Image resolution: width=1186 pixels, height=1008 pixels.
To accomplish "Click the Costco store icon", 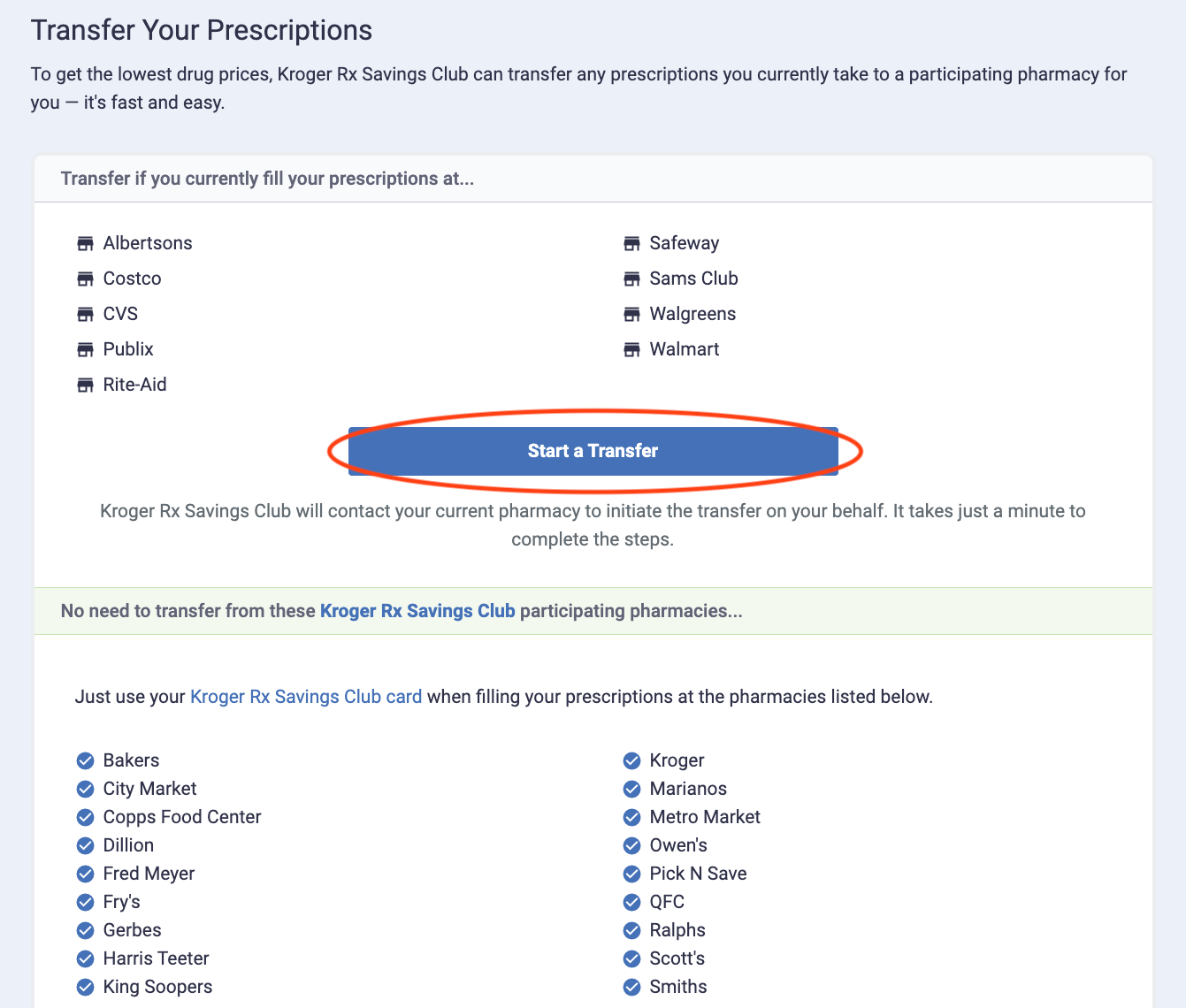I will click(85, 279).
